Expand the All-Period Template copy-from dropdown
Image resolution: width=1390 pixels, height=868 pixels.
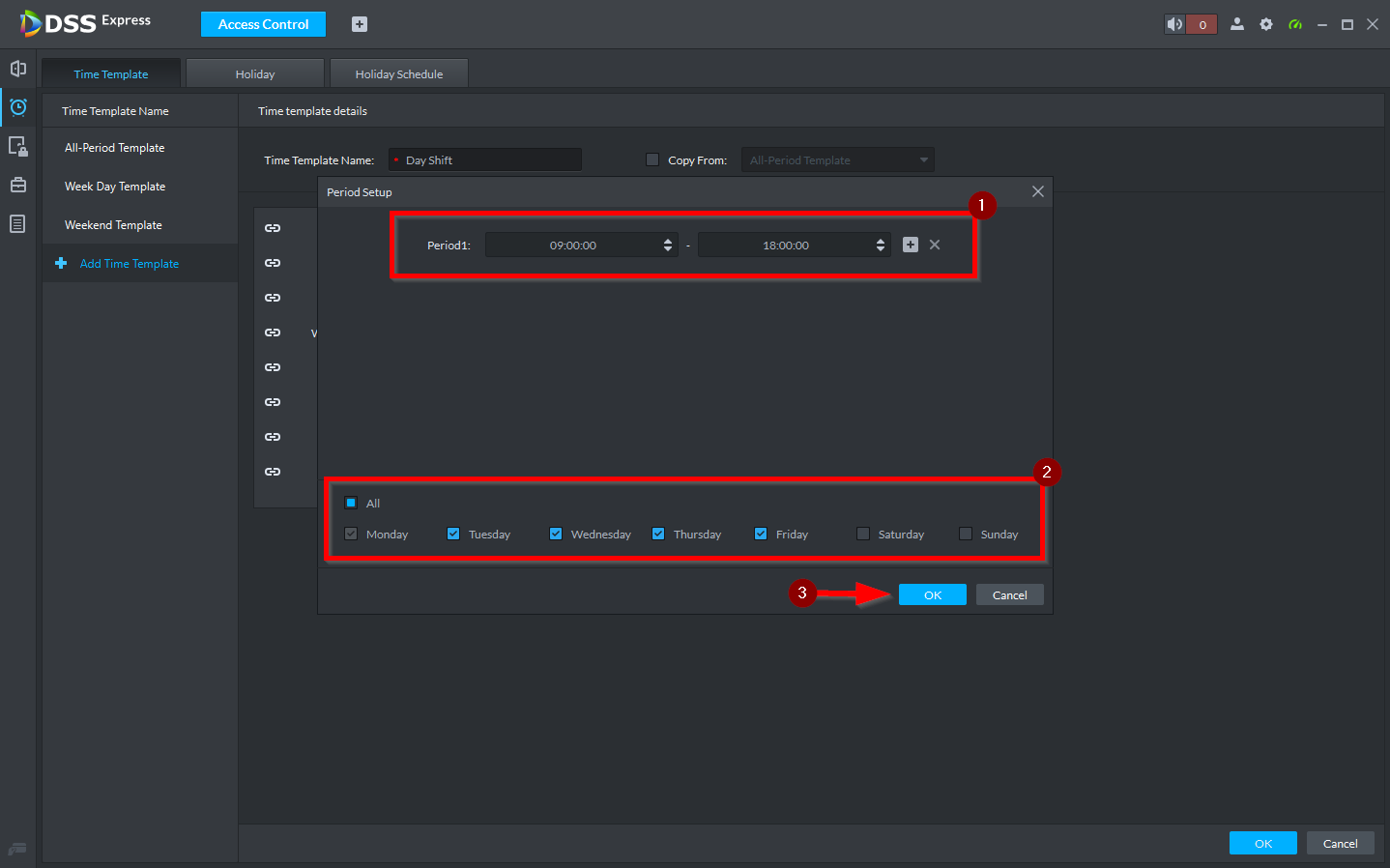coord(838,159)
